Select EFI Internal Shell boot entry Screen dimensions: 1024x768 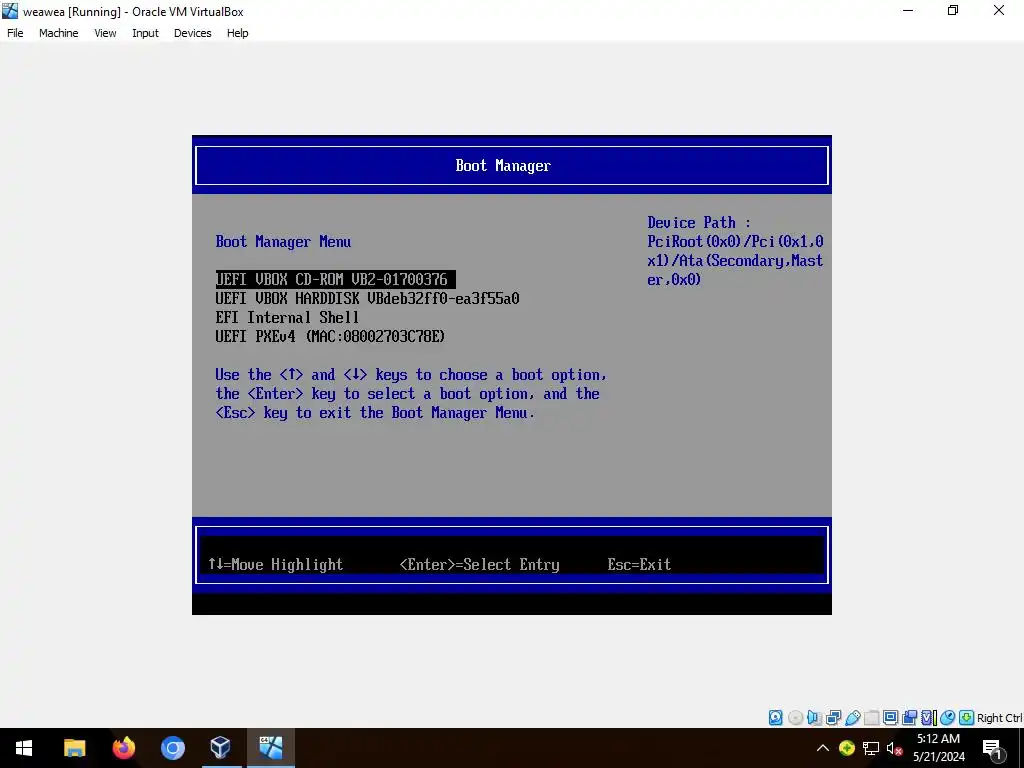point(287,317)
